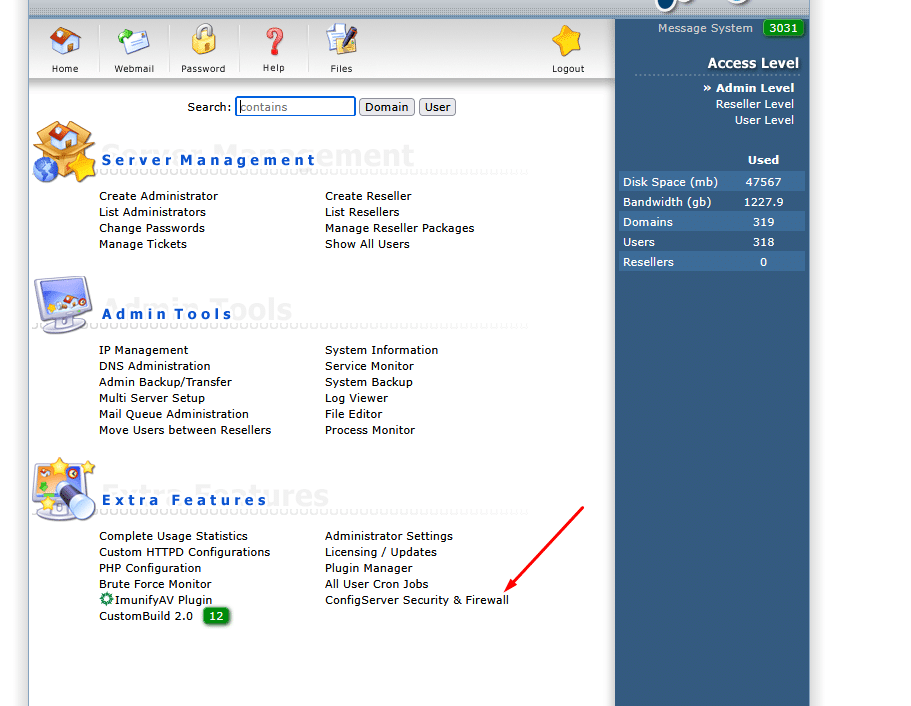Viewport: 911px width, 706px height.
Task: Open Multi Server Setup
Action: click(x=152, y=398)
